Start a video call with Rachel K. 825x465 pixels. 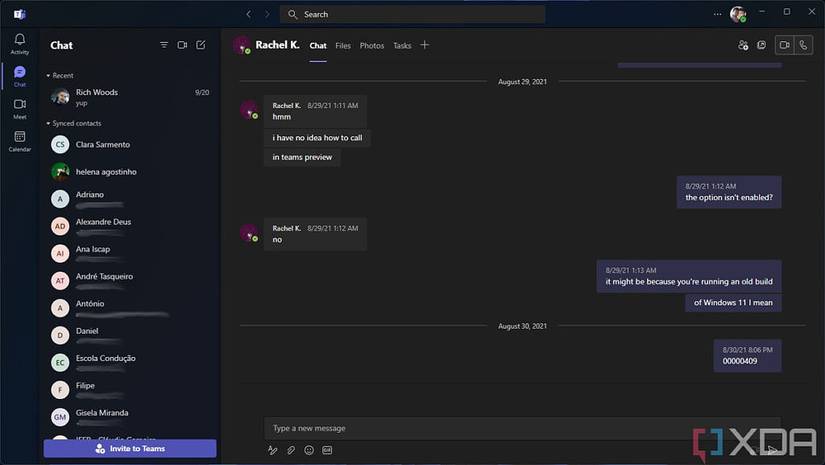click(784, 45)
